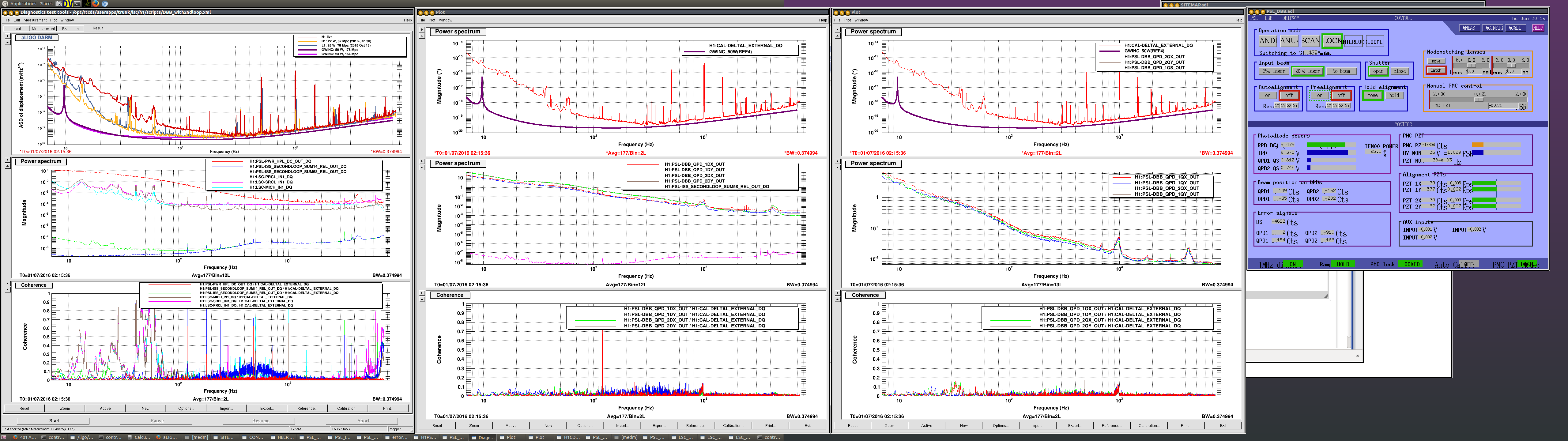
Task: Switch to the 'Calcu...' taskbar item
Action: 139,437
